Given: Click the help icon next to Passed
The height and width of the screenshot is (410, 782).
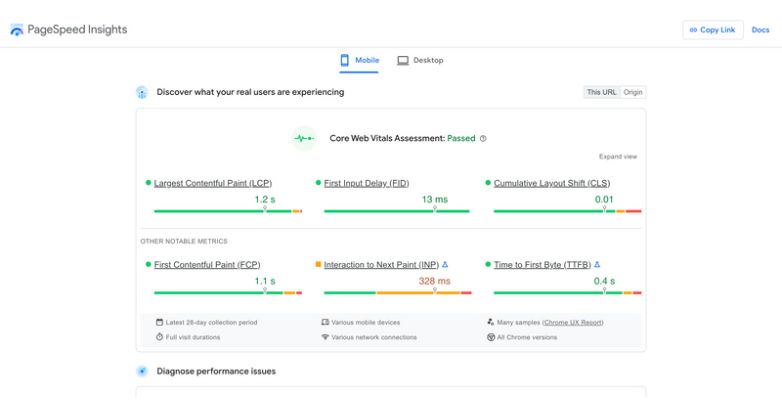Looking at the screenshot, I should coord(483,138).
